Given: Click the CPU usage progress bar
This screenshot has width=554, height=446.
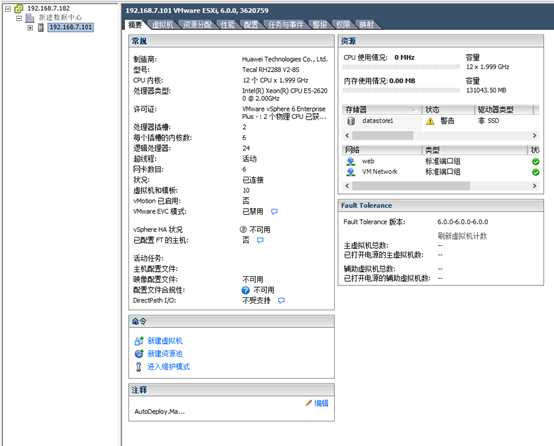Looking at the screenshot, I should [401, 66].
